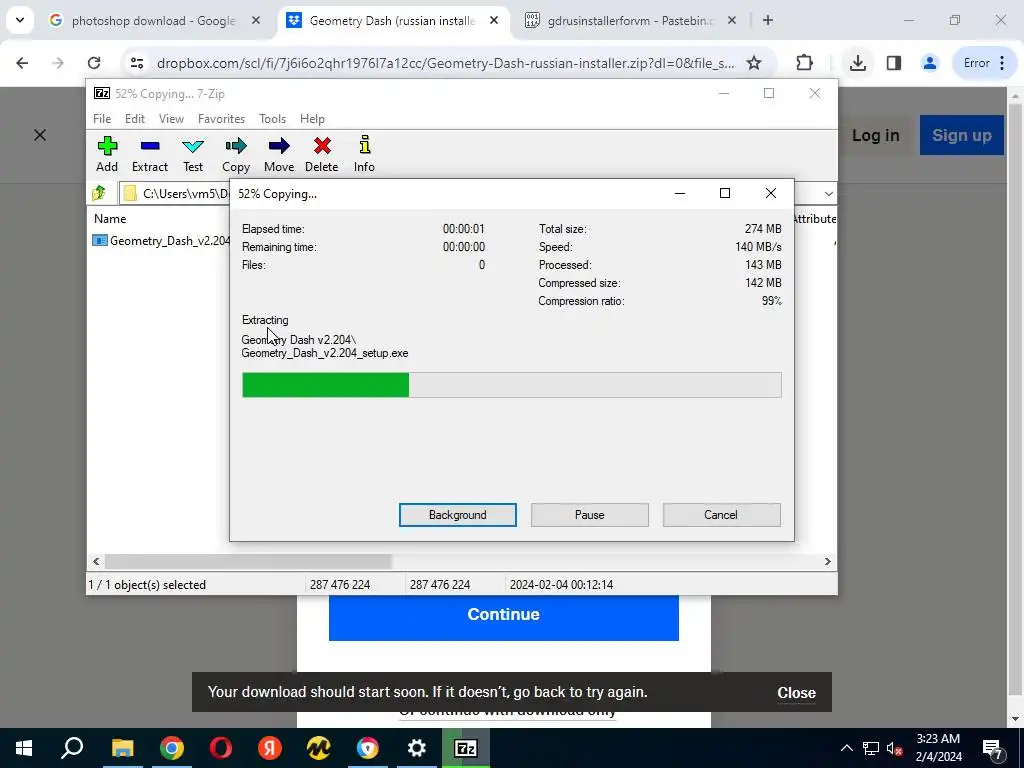The image size is (1024, 768).
Task: Click the blue Continue button on Dropbox
Action: pyautogui.click(x=504, y=617)
